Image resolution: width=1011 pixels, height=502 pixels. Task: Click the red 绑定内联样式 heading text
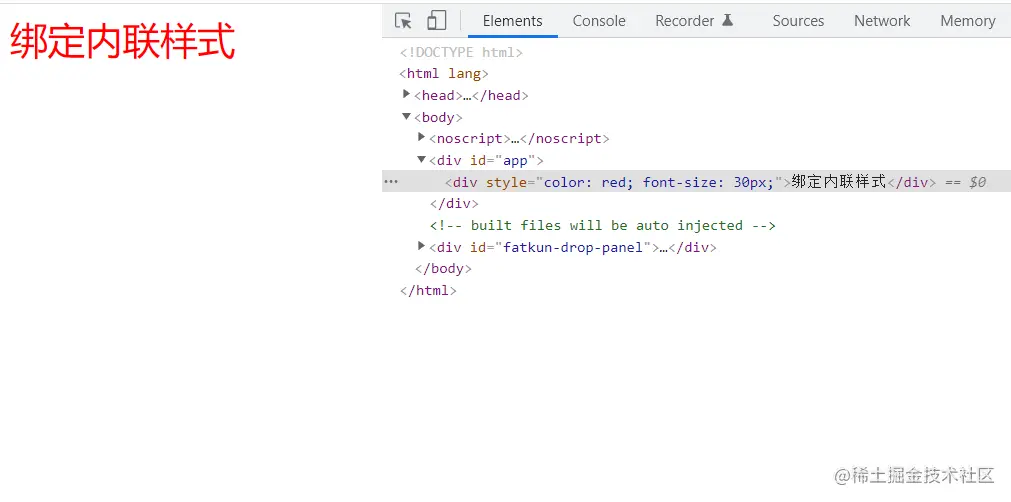click(123, 43)
